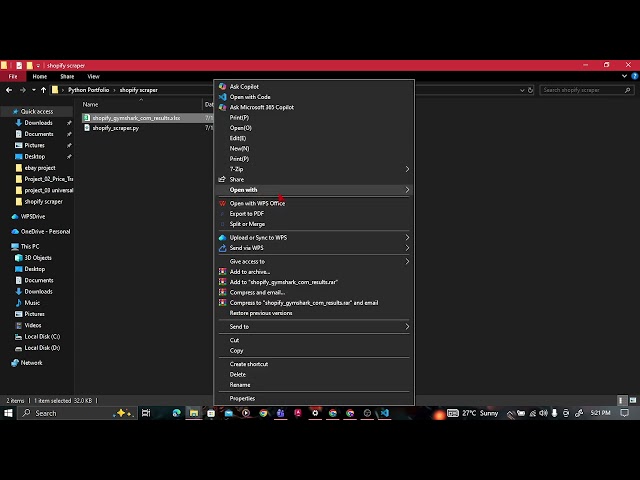Viewport: 640px width, 480px height.
Task: Open the File ribbon tab
Action: tap(13, 76)
